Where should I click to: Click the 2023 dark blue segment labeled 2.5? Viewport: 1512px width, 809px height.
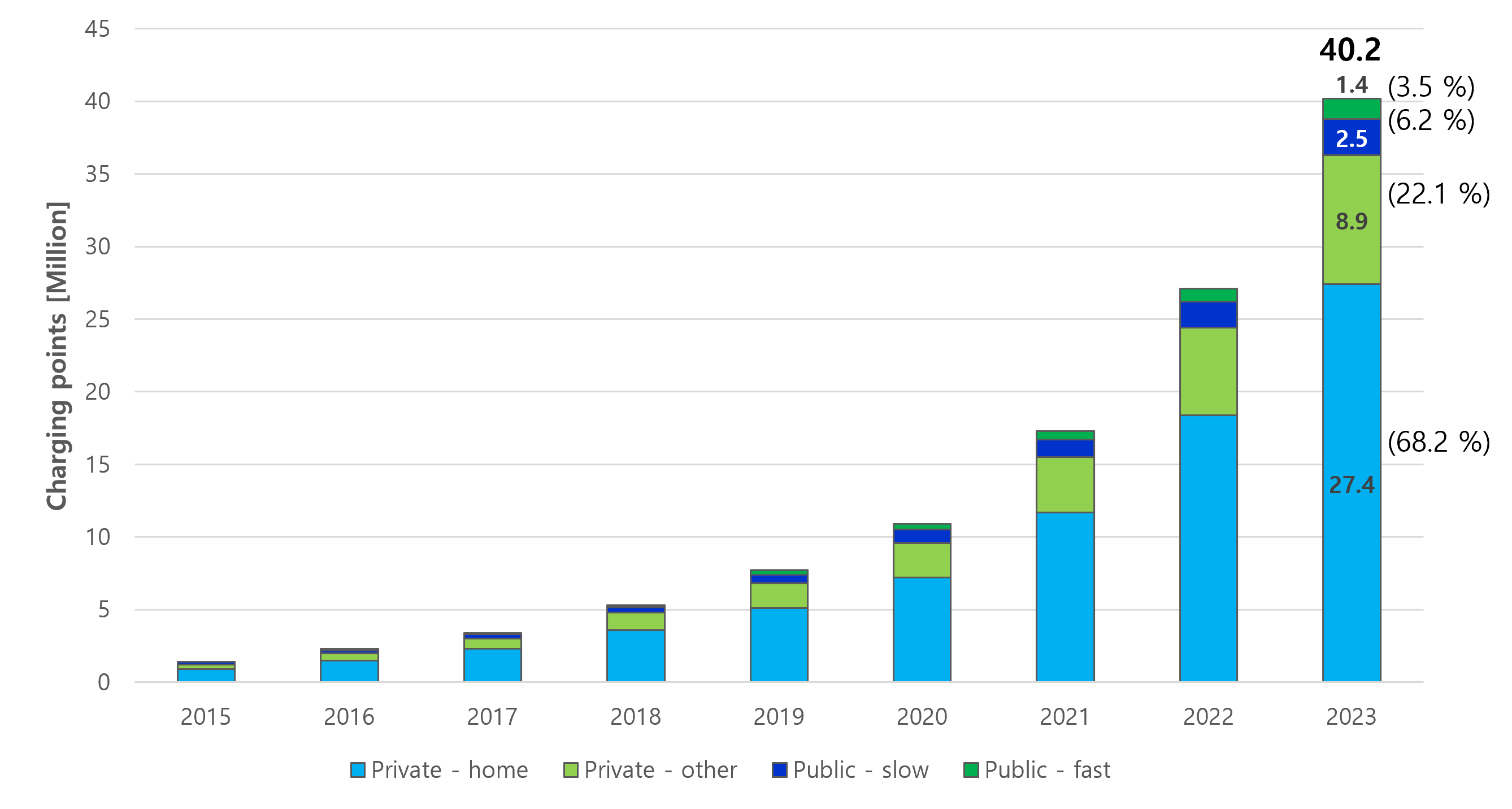1351,138
